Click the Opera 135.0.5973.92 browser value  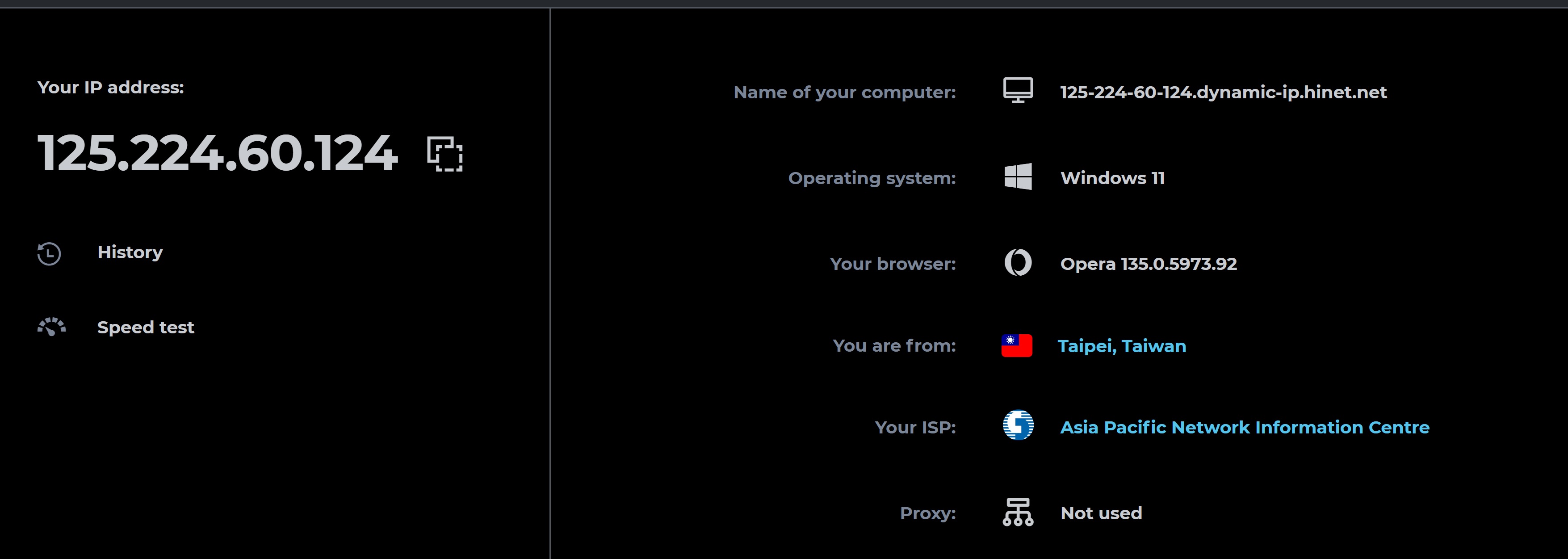pos(1148,264)
